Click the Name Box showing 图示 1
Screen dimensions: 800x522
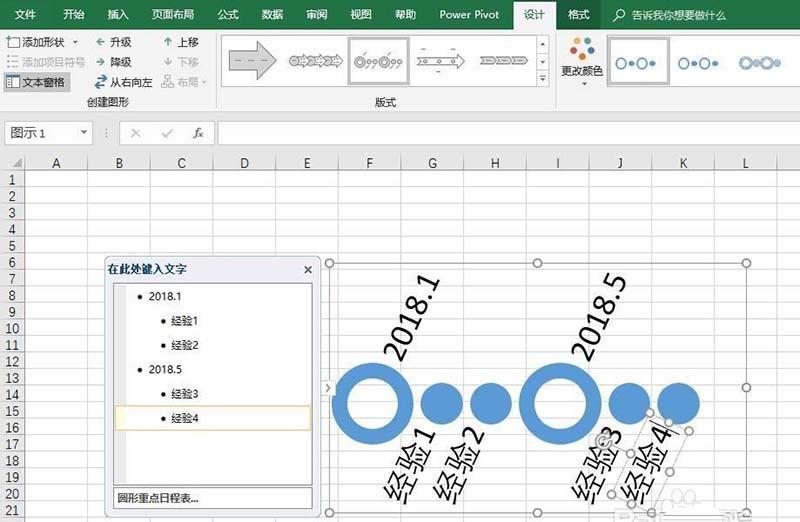point(42,133)
